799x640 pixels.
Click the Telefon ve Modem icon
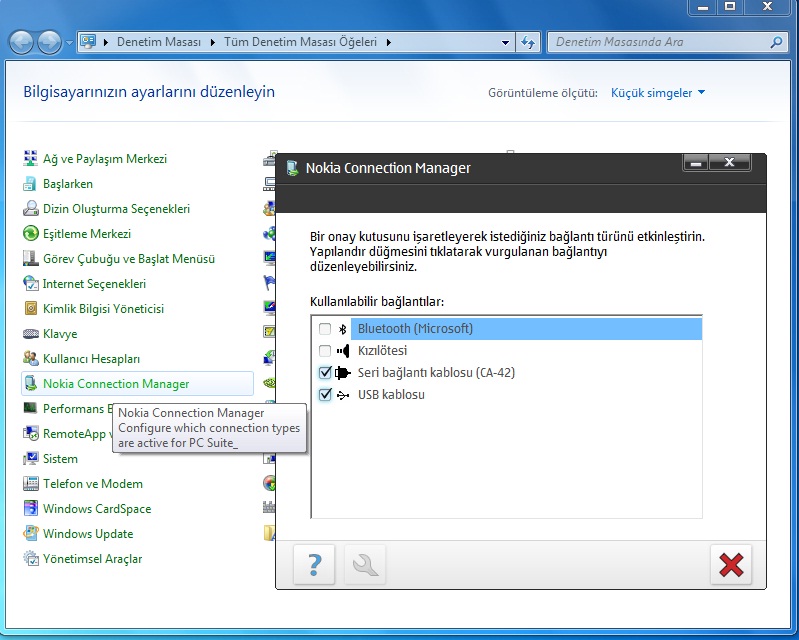pos(31,483)
